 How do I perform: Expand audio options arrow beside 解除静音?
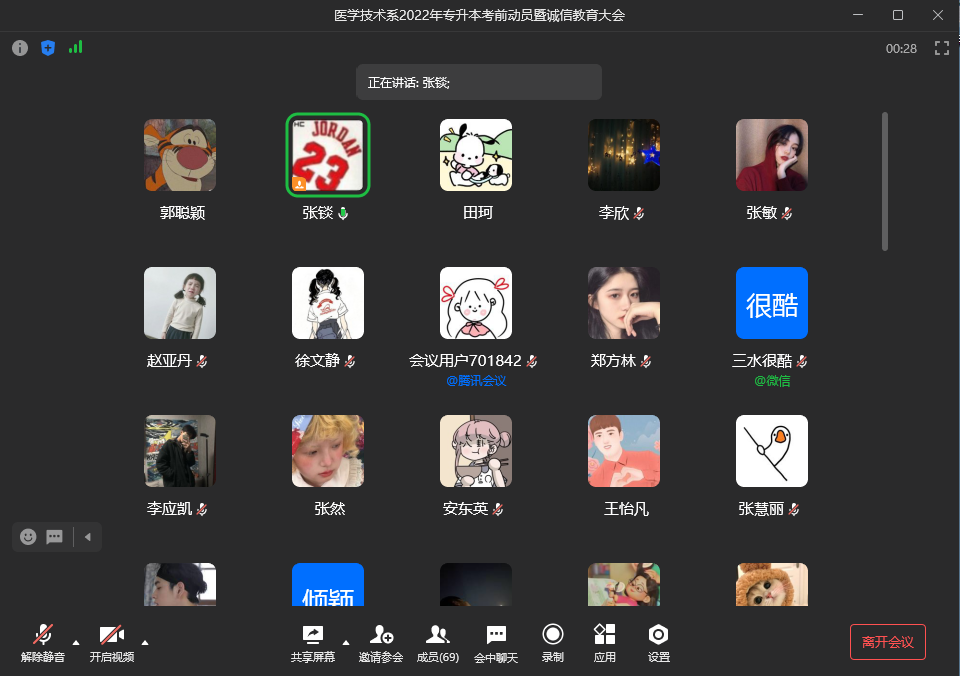[x=76, y=642]
